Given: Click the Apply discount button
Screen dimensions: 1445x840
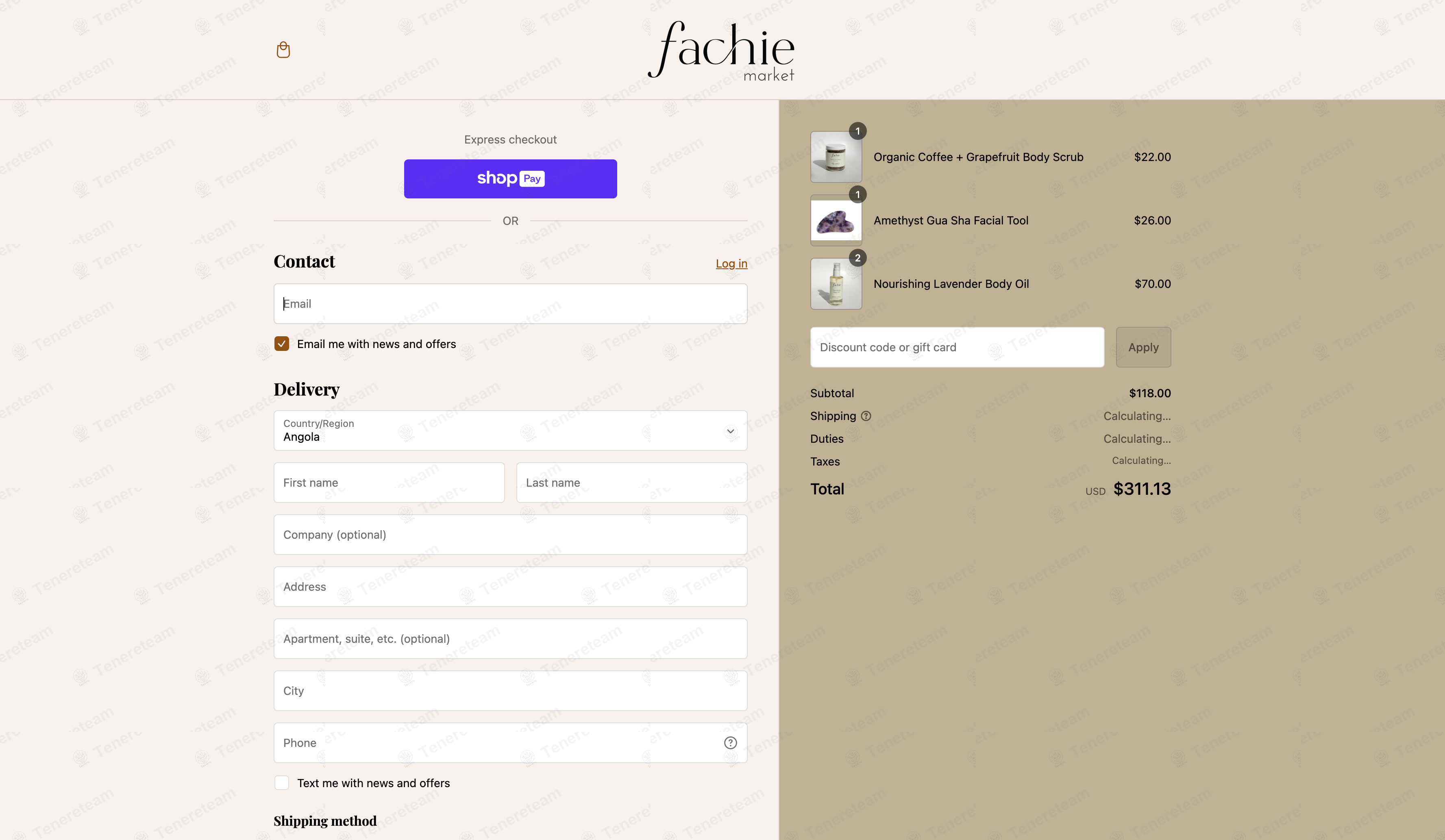Looking at the screenshot, I should click(1143, 348).
